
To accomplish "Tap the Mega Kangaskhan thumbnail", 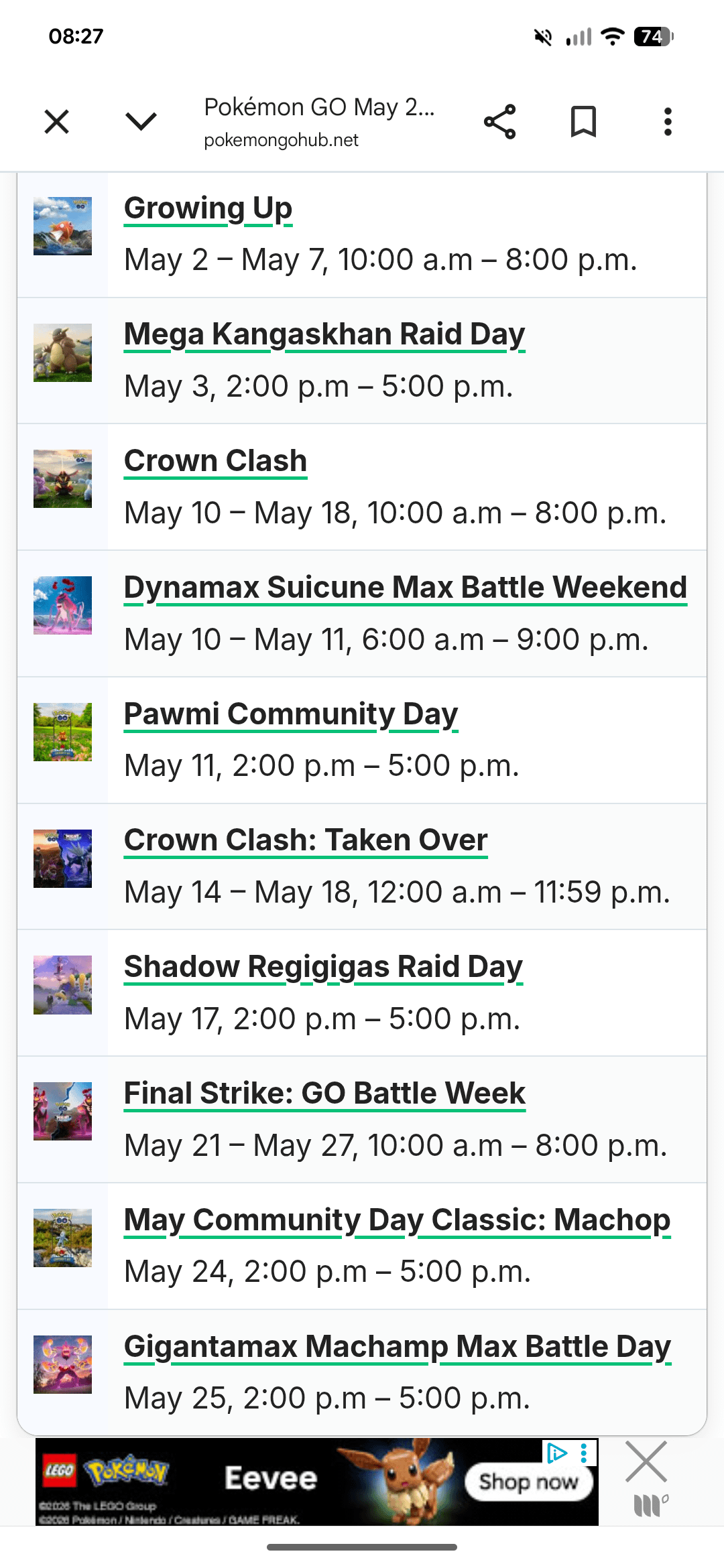I will point(62,352).
